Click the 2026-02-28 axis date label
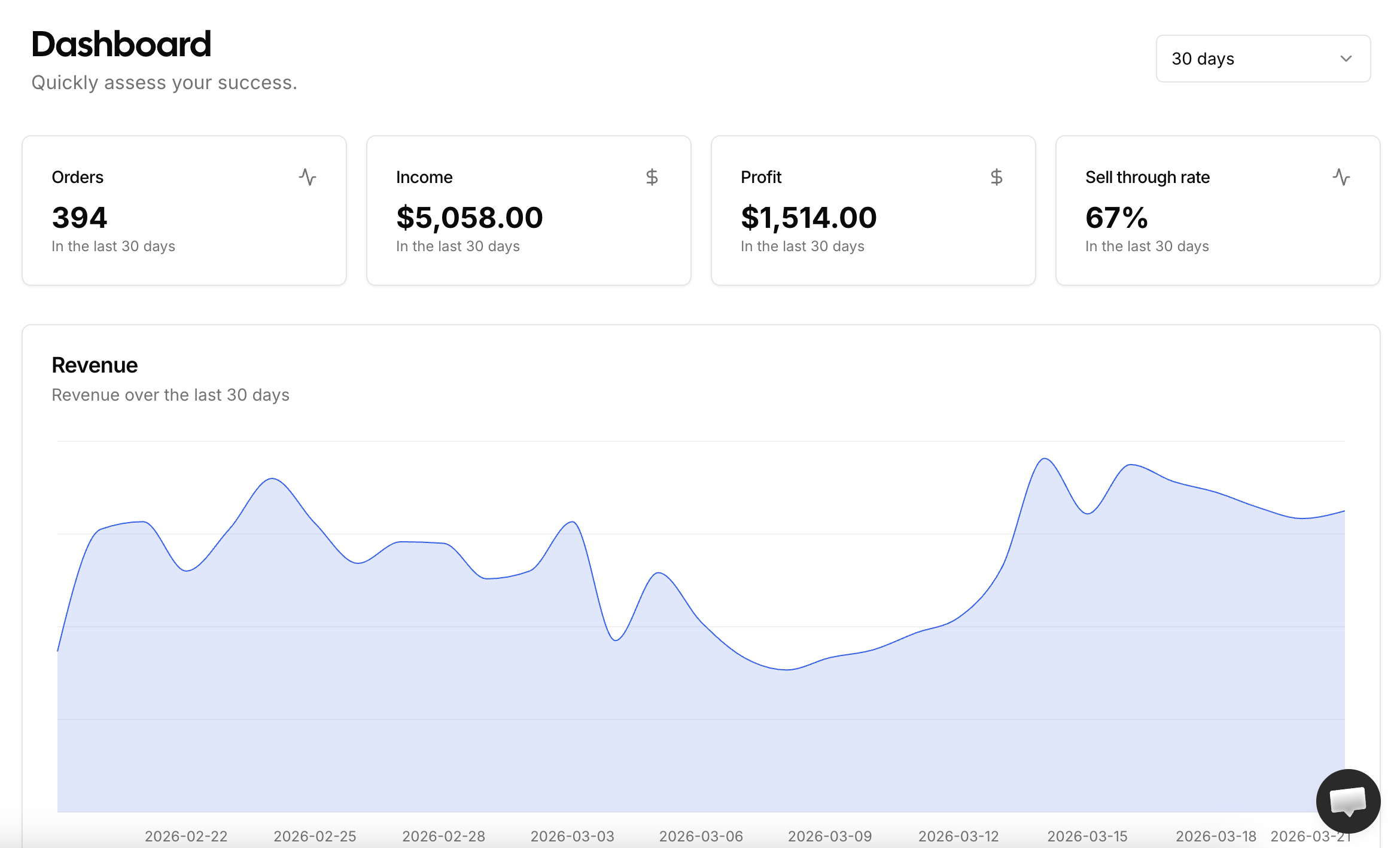 tap(443, 836)
